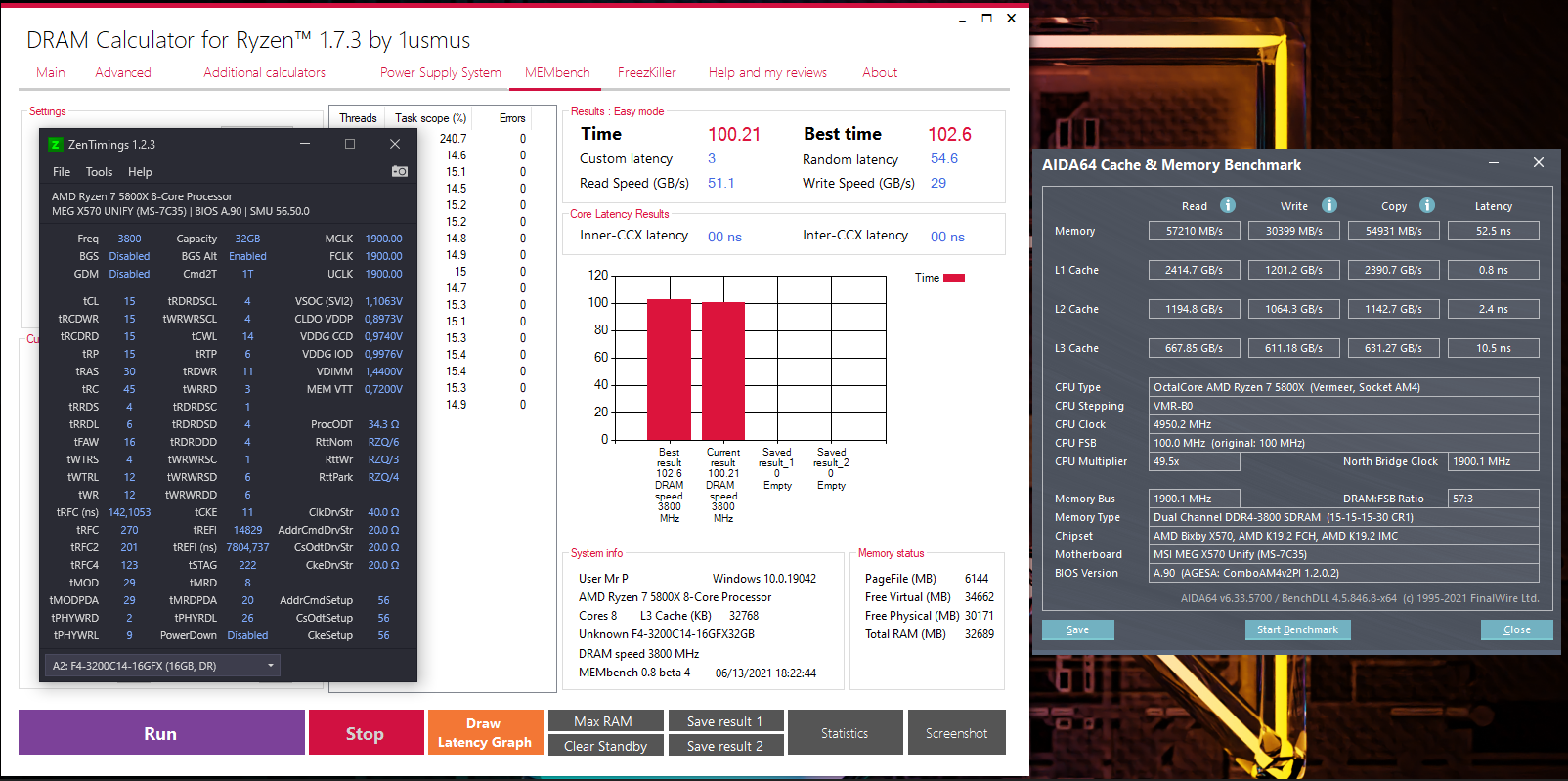Click the info icon beside Copy column

pyautogui.click(x=1427, y=205)
